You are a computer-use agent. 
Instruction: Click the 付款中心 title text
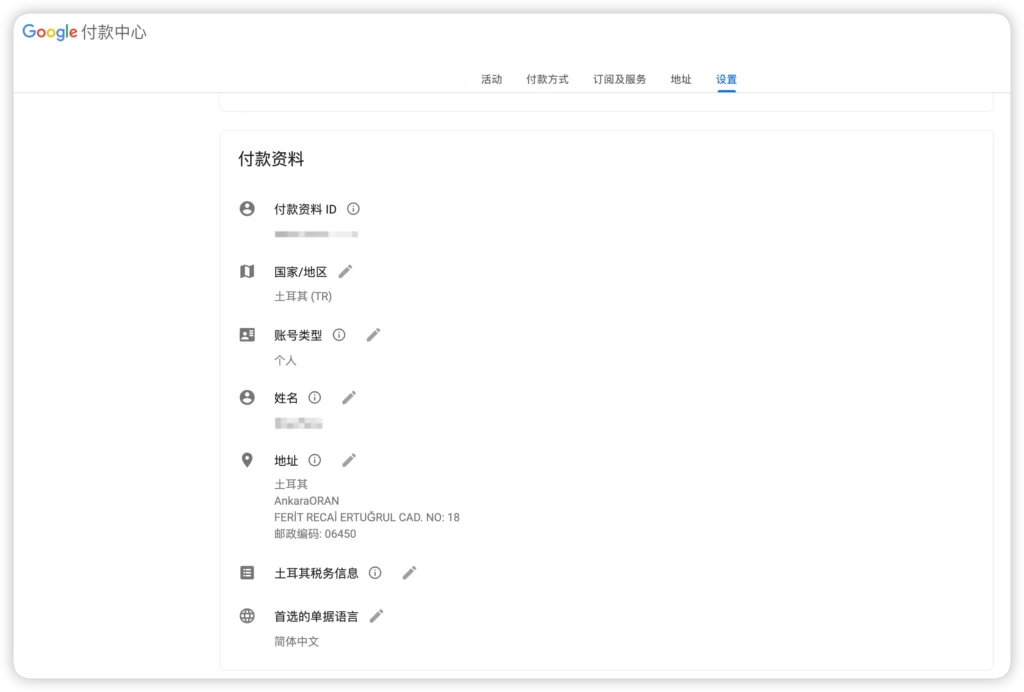pyautogui.click(x=114, y=32)
